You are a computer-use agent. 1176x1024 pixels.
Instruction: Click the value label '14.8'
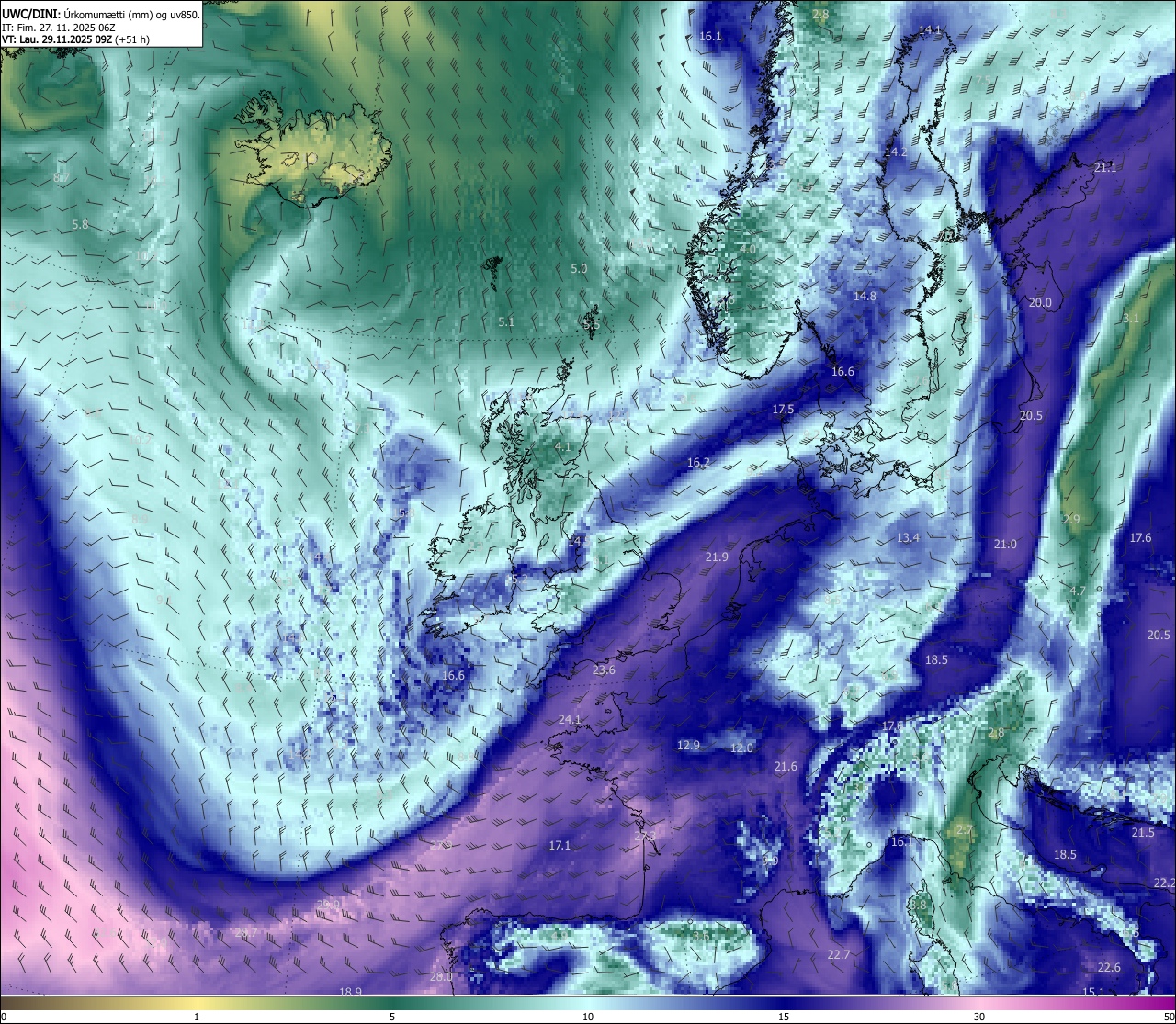point(865,297)
